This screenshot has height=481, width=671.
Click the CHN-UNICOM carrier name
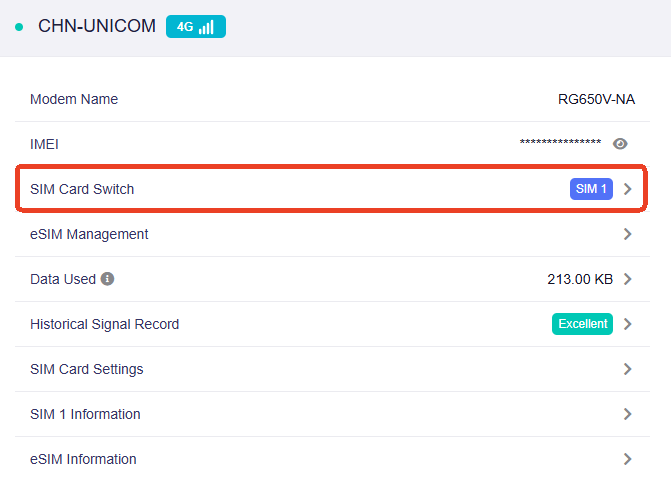coord(97,27)
